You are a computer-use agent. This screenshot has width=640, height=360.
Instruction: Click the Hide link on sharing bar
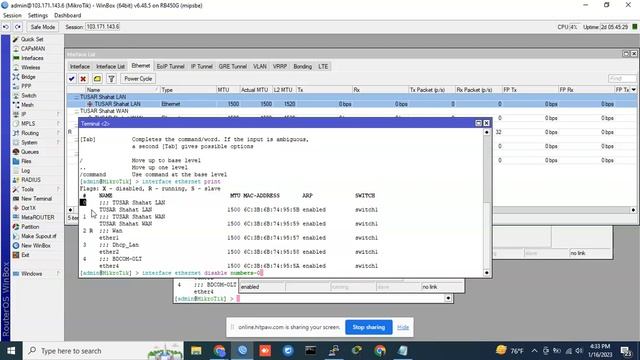[x=403, y=327]
